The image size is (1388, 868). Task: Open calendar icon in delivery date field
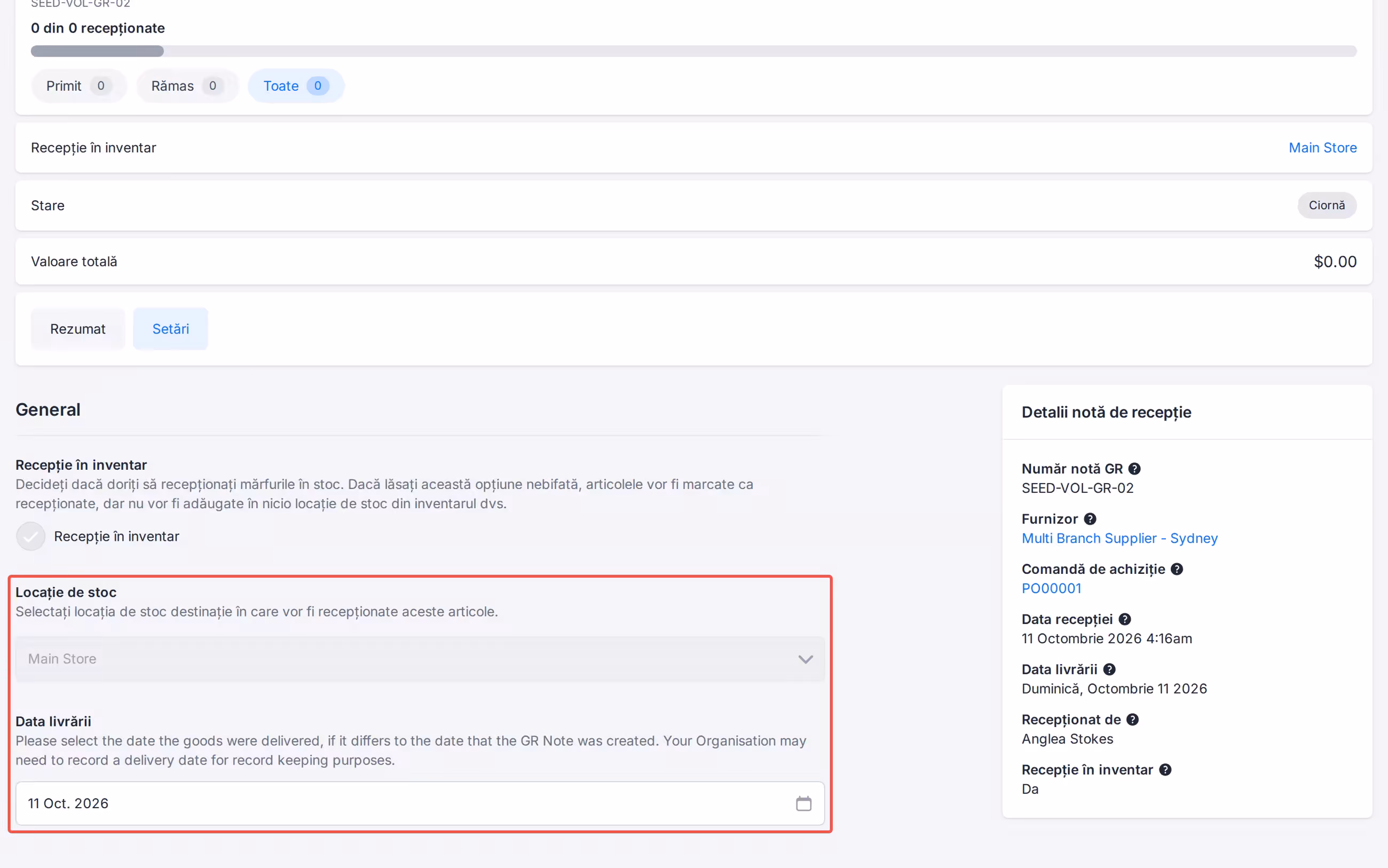(x=803, y=803)
